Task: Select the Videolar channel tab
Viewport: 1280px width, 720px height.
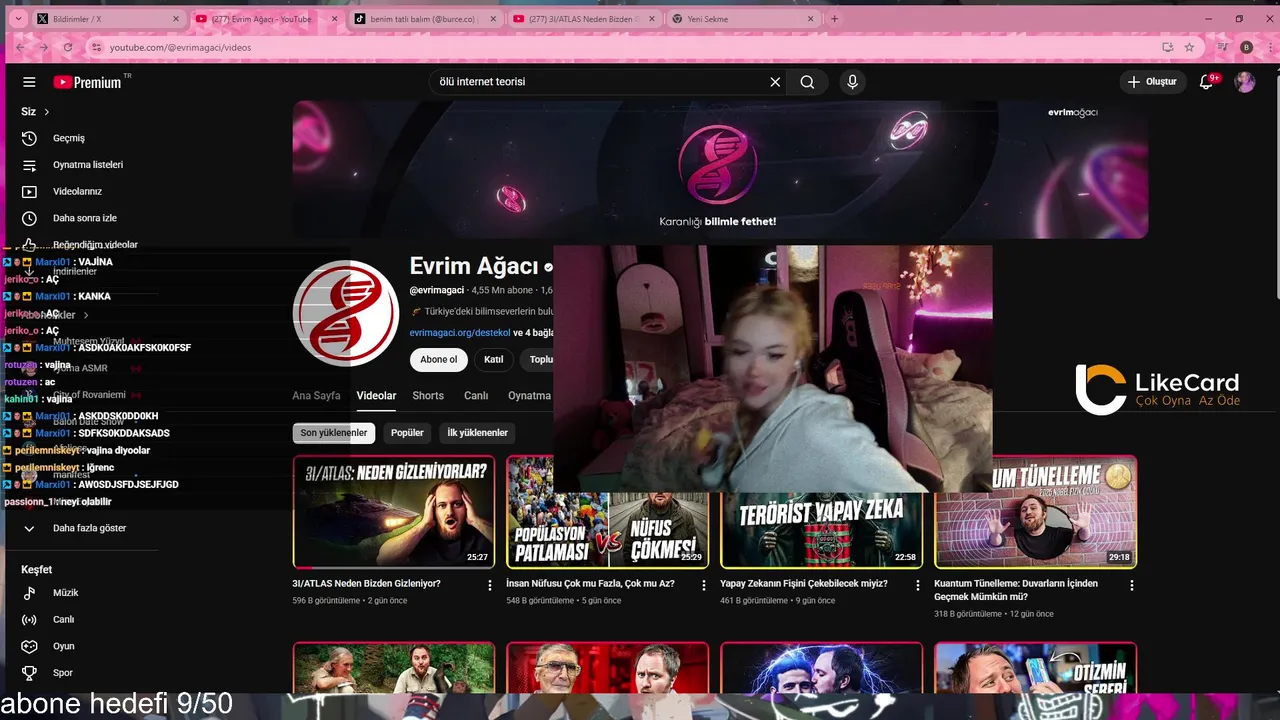Action: click(x=377, y=396)
